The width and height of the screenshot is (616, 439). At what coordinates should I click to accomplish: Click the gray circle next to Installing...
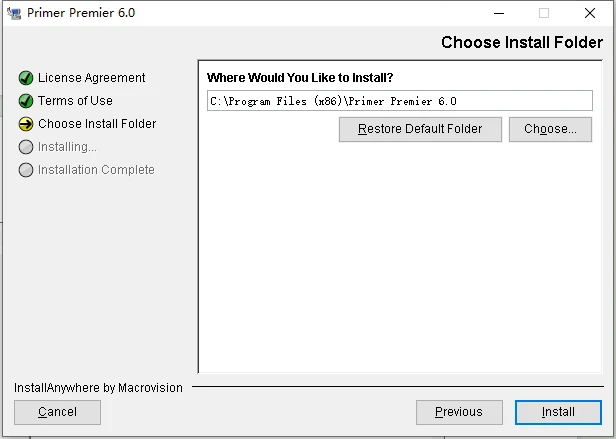pyautogui.click(x=26, y=147)
